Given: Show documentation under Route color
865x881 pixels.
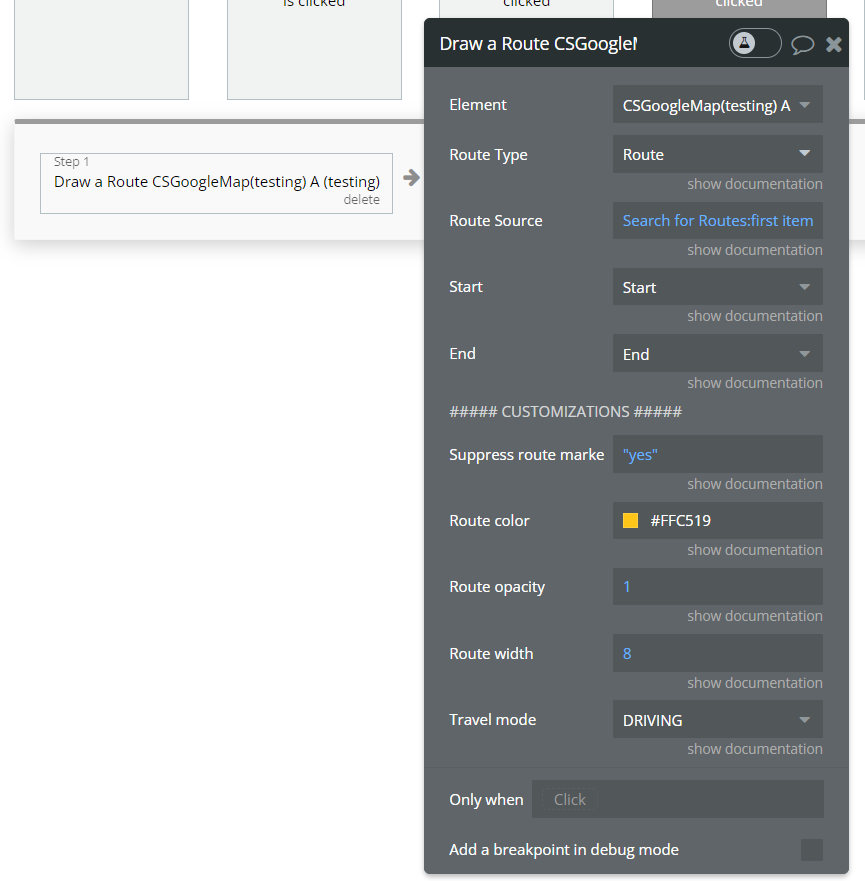Looking at the screenshot, I should coord(754,550).
